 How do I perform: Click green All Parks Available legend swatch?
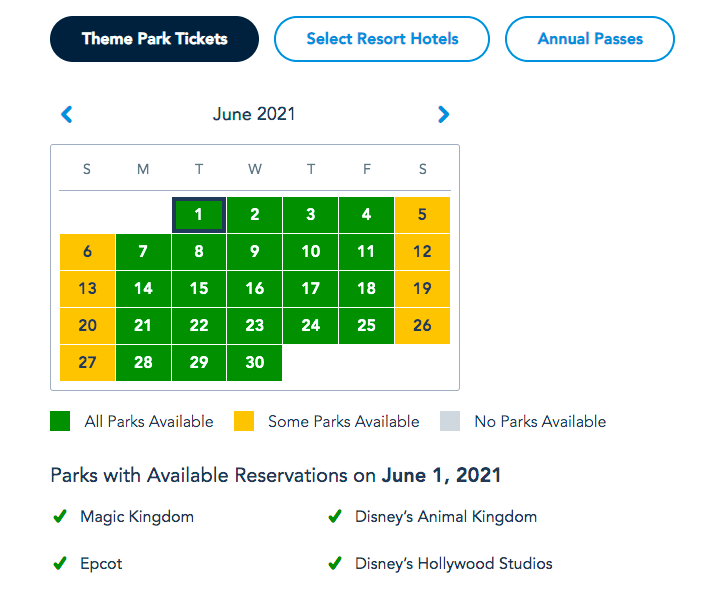click(x=60, y=422)
